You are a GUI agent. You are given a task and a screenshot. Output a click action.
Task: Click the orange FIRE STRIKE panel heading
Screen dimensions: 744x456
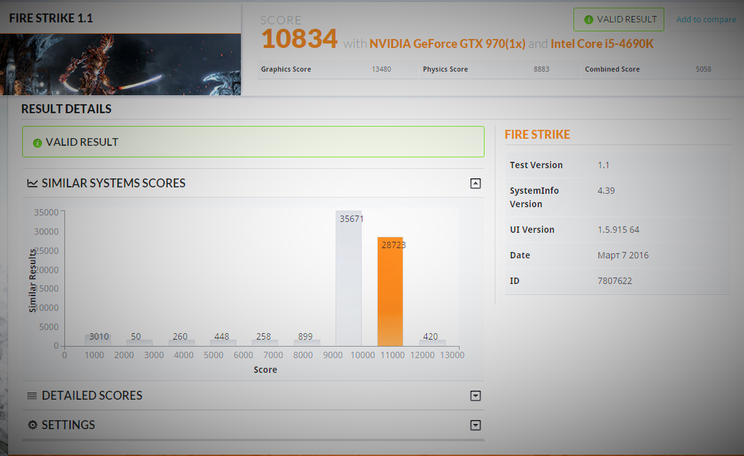click(537, 135)
